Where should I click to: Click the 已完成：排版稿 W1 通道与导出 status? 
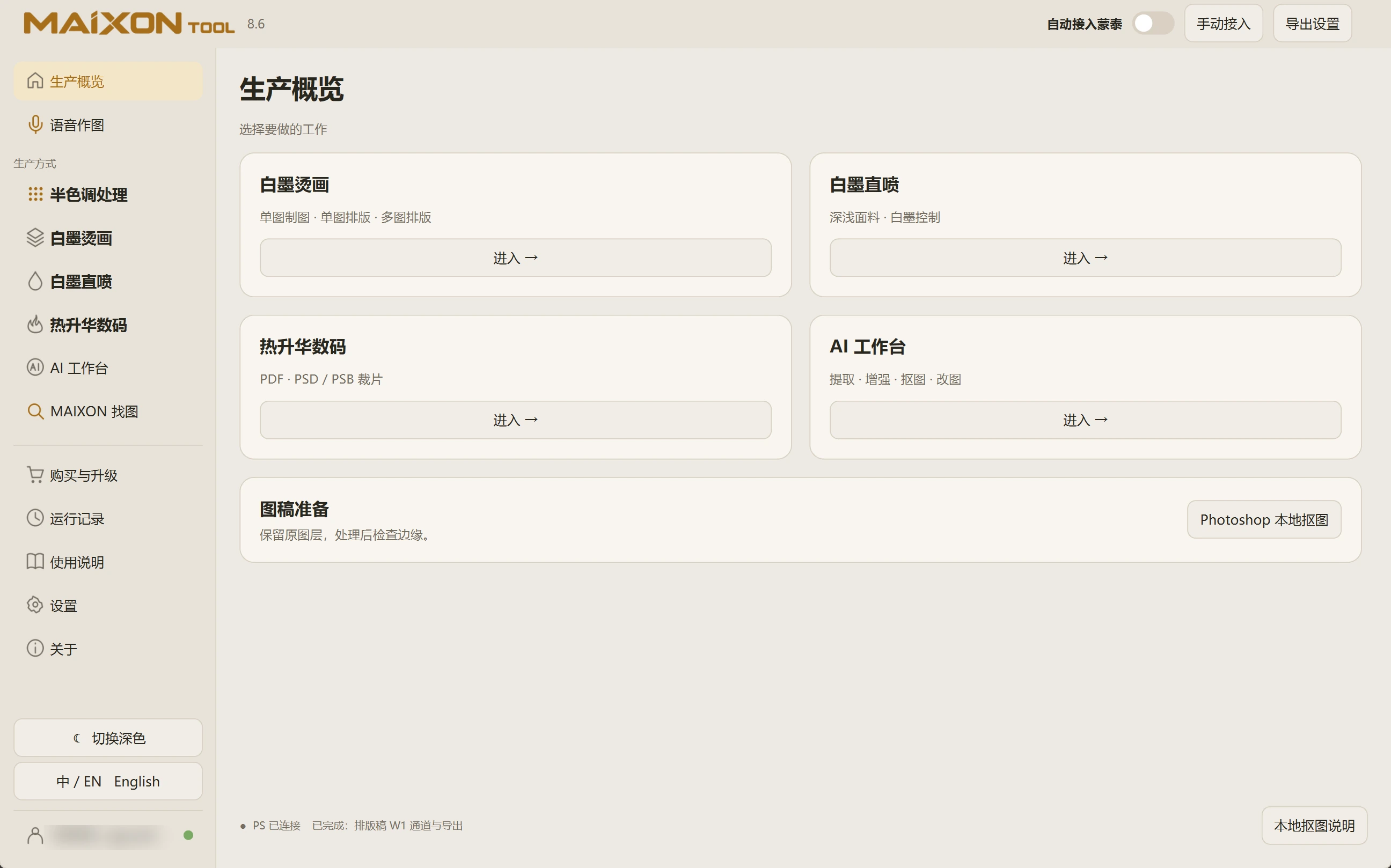387,825
